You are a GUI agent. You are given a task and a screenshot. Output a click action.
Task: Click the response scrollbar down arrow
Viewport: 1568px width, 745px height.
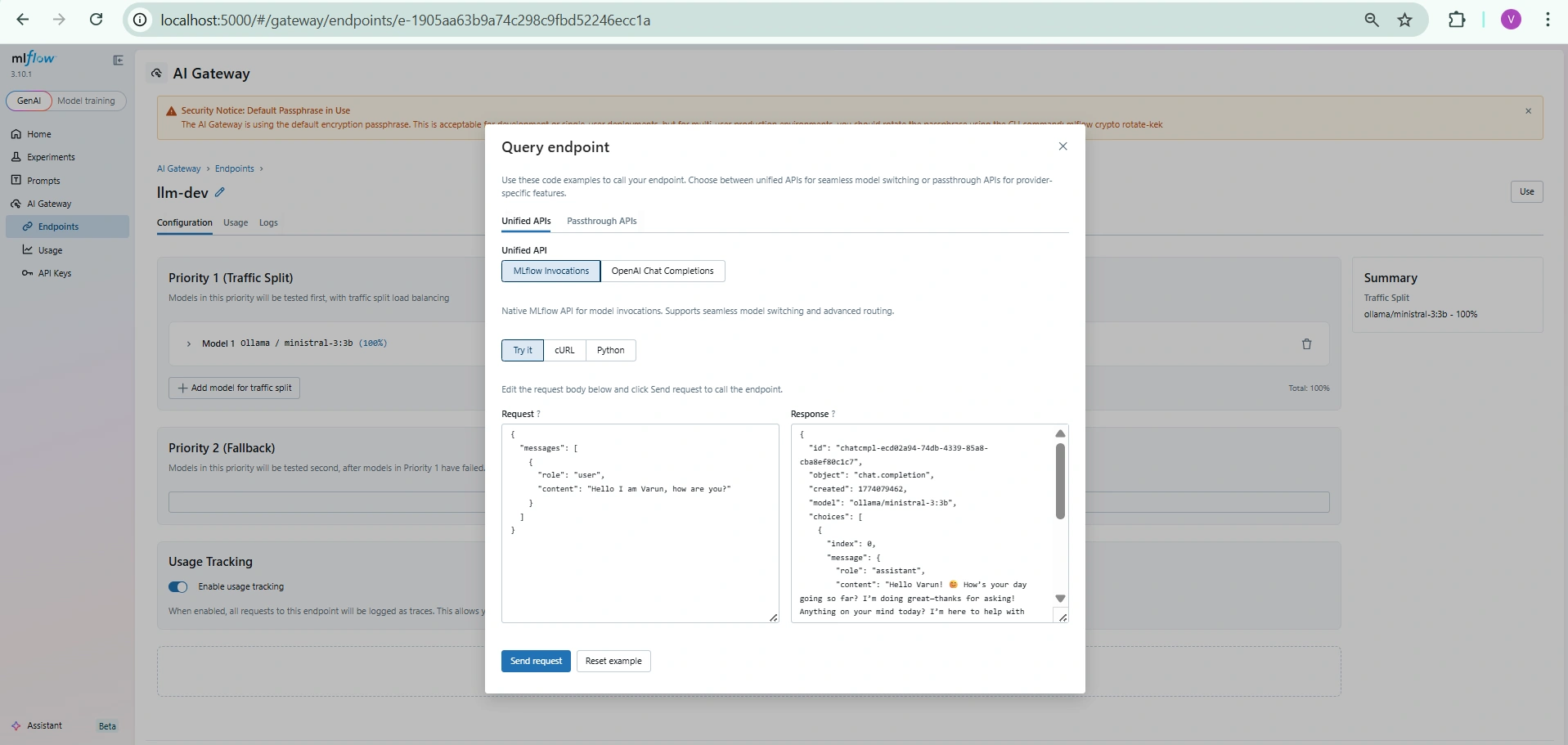(x=1060, y=599)
